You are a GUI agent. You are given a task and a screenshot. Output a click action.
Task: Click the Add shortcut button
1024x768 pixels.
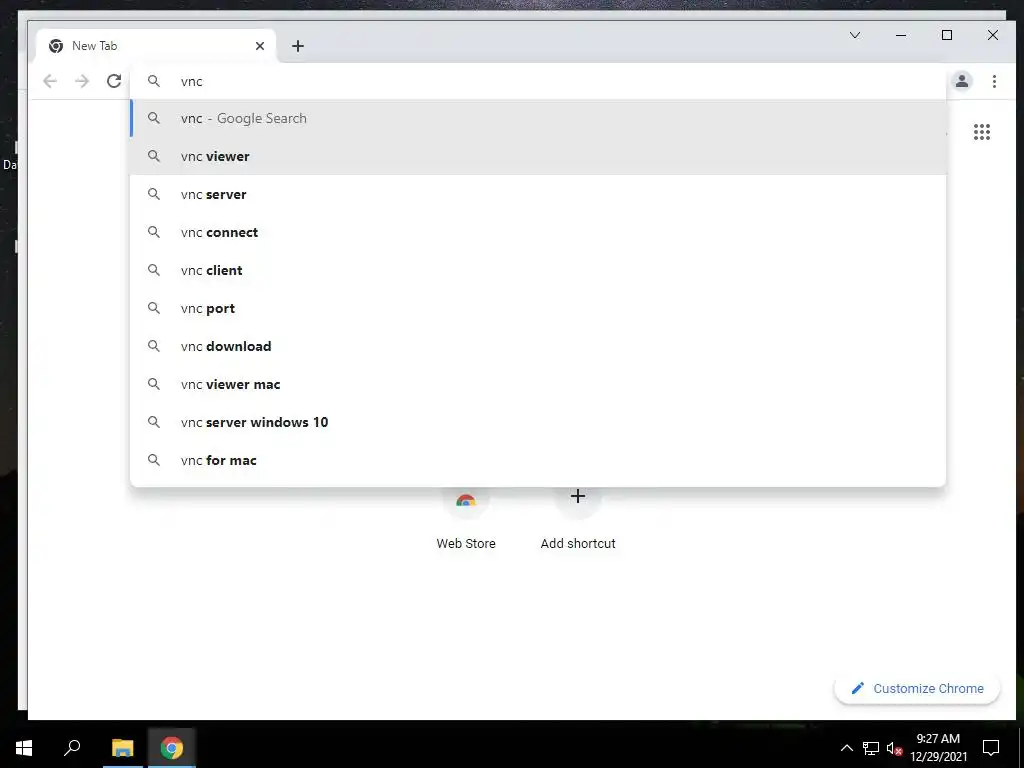[x=578, y=519]
